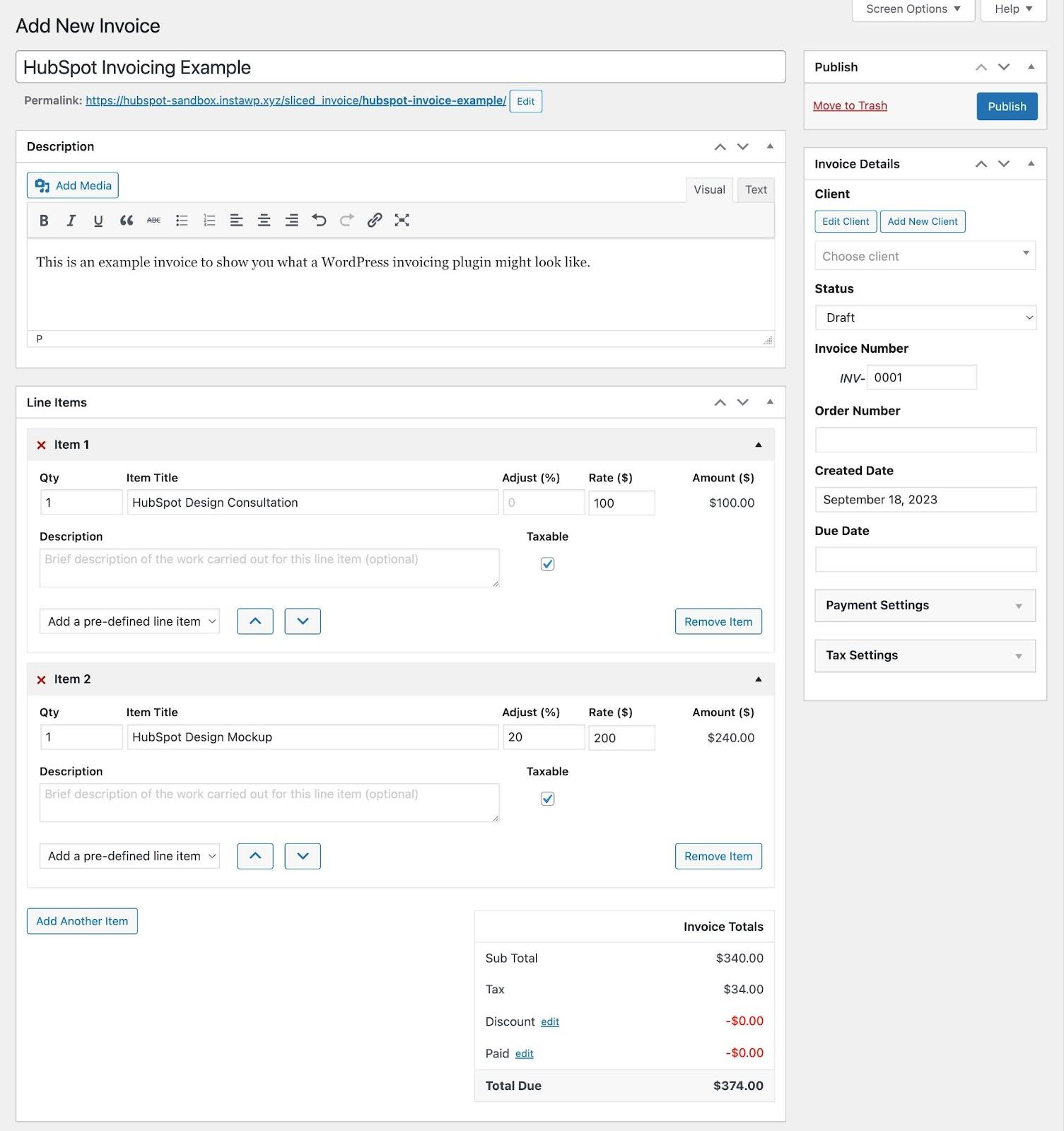
Task: Collapse Item 2 section
Action: 759,679
